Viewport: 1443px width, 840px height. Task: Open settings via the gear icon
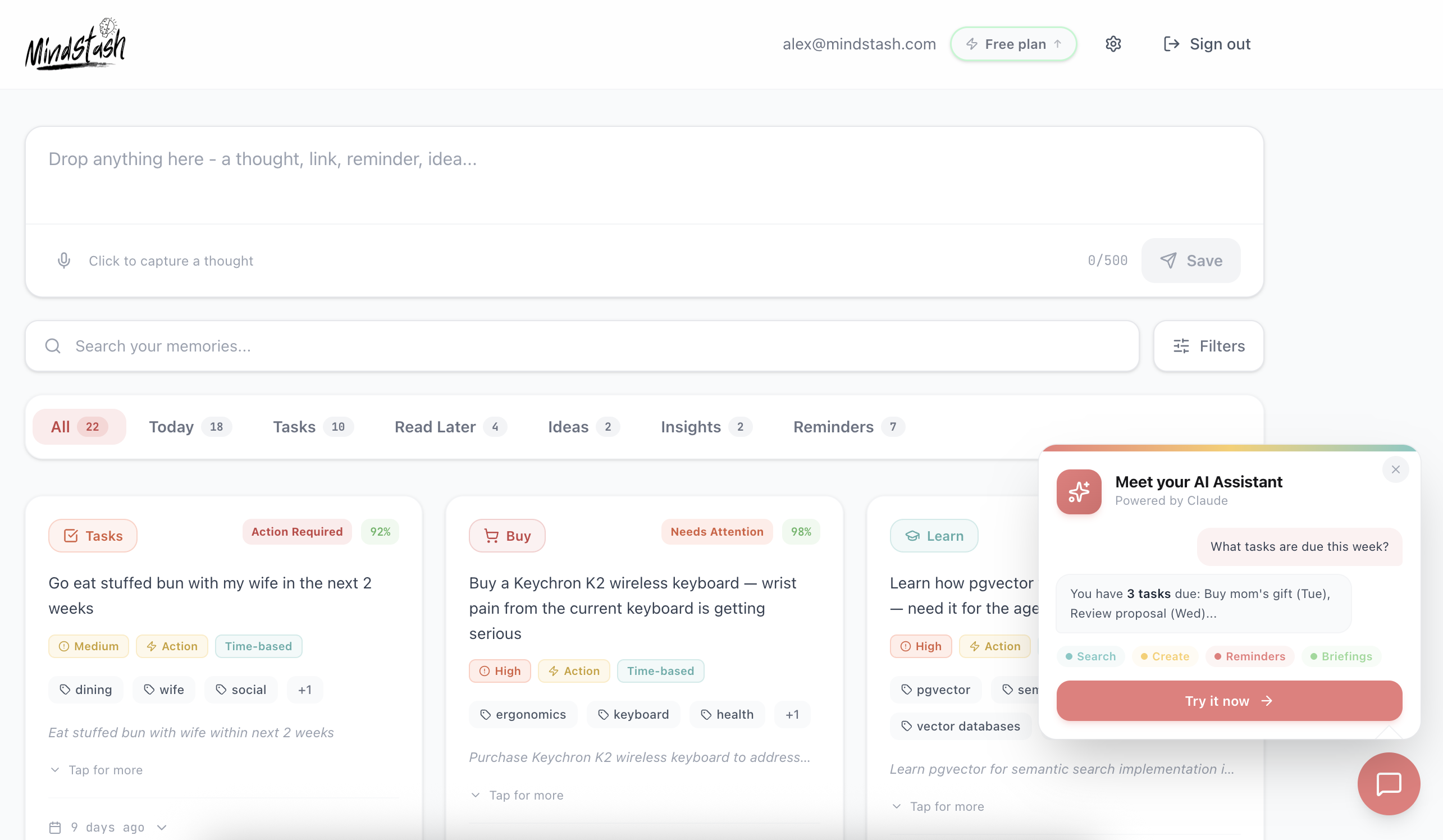point(1113,44)
